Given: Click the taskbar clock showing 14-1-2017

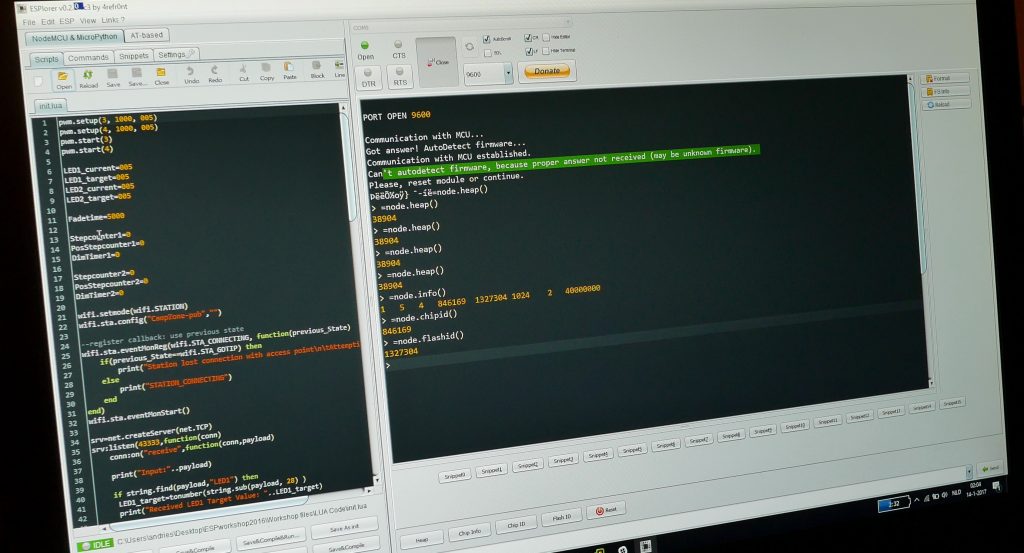Looking at the screenshot, I should (976, 489).
